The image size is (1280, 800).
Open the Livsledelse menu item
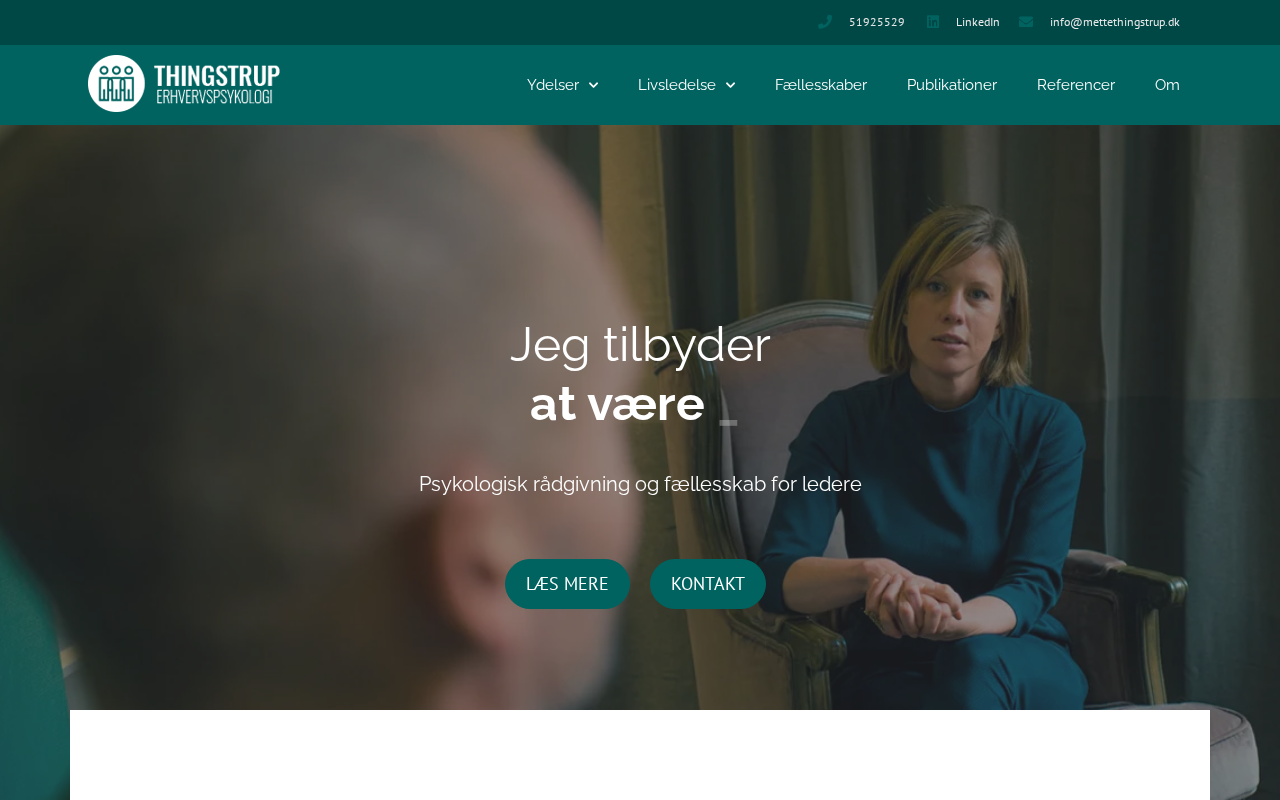pyautogui.click(x=677, y=85)
